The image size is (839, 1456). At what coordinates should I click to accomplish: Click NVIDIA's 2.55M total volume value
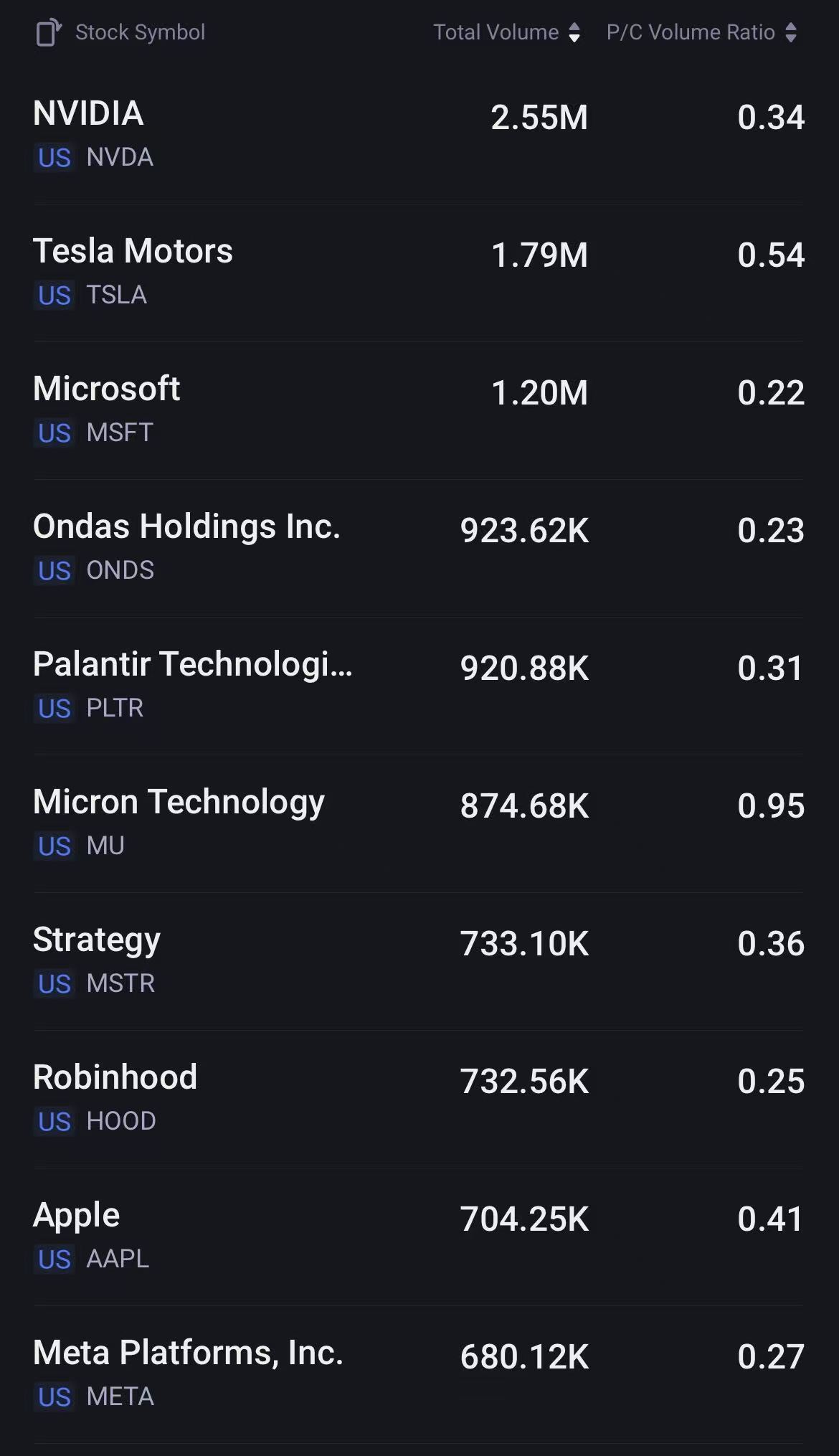(539, 118)
